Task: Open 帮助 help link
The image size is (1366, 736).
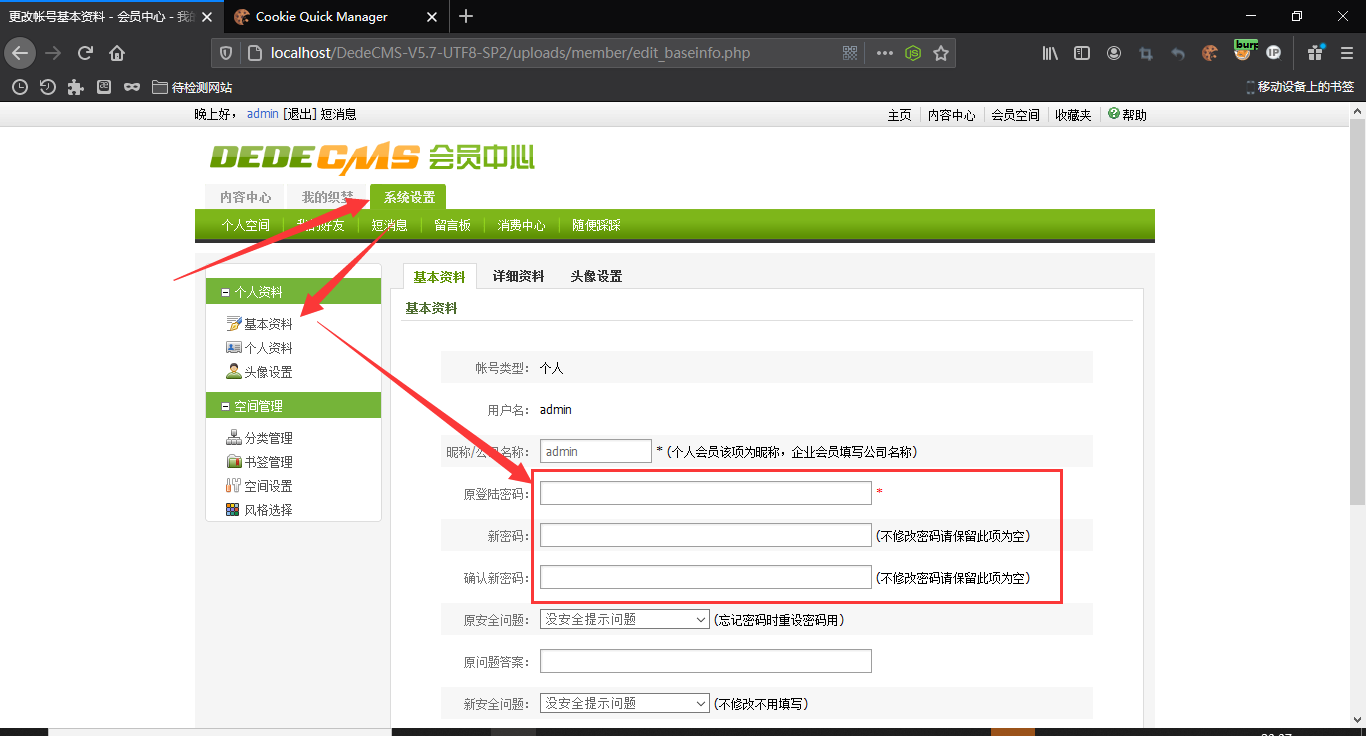Action: pyautogui.click(x=1127, y=115)
